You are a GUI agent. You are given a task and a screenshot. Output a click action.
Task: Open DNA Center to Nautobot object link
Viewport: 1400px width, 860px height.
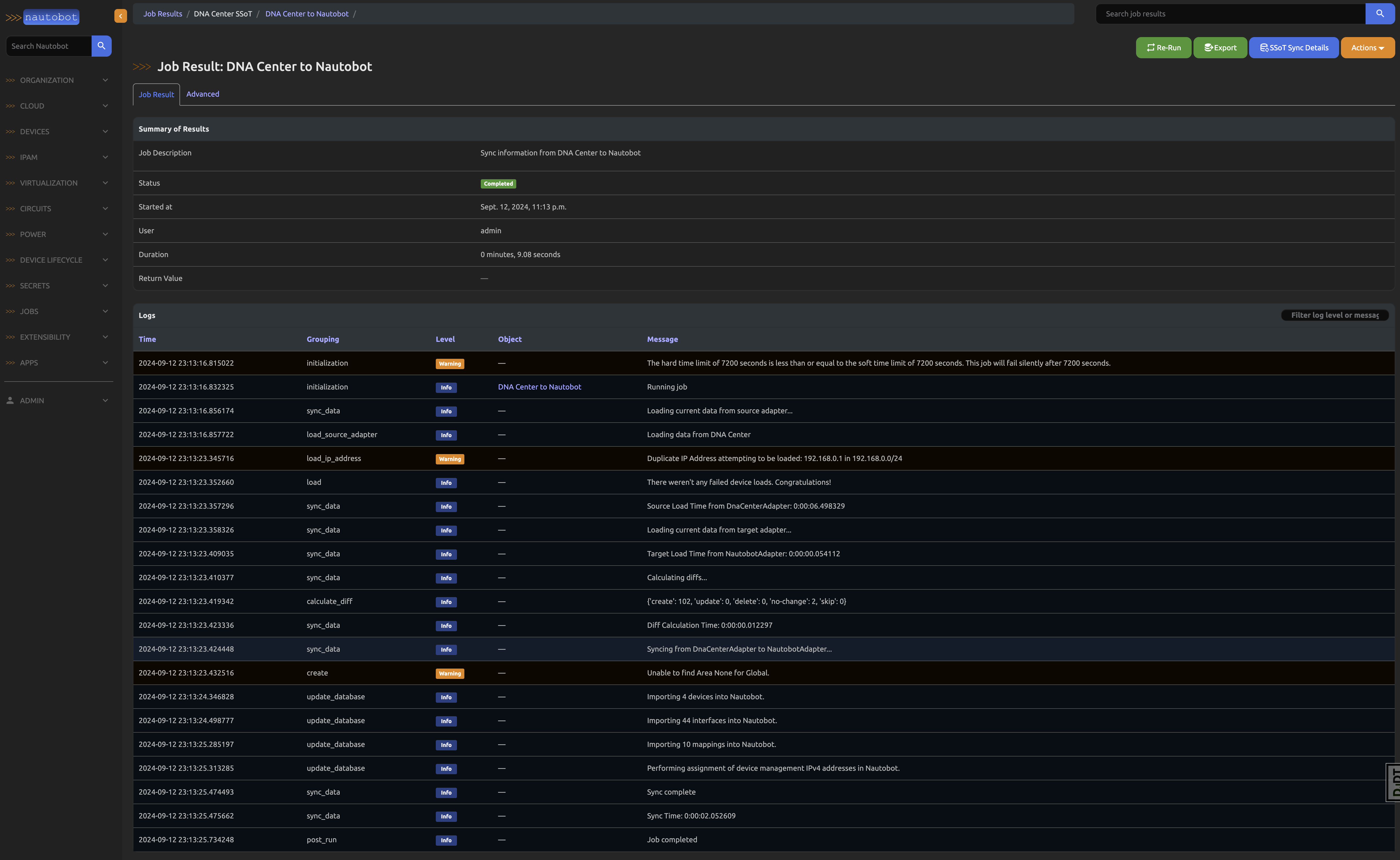539,387
